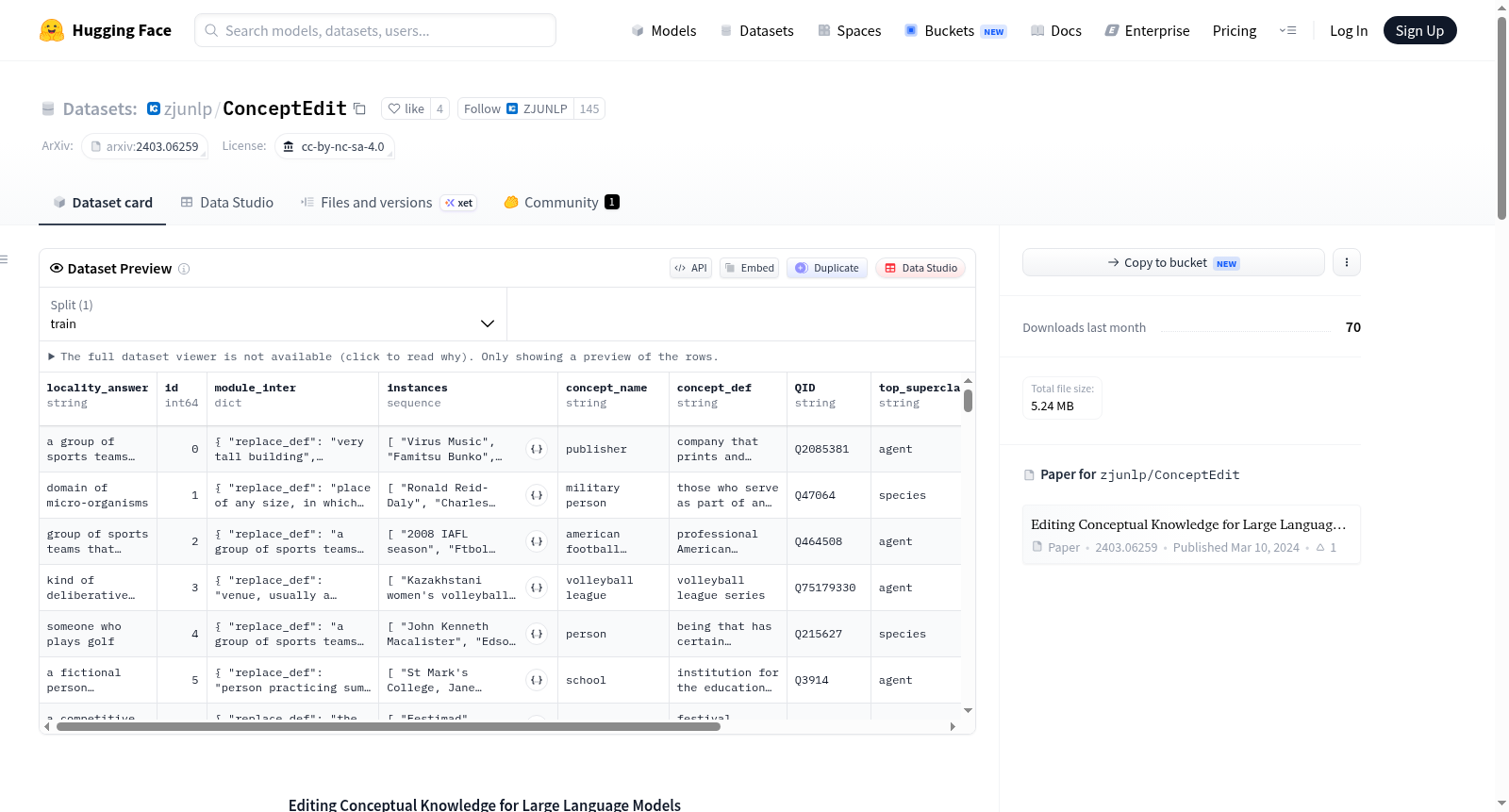Open the navigation overflow menu icon
The image size is (1509, 812).
(x=1287, y=30)
